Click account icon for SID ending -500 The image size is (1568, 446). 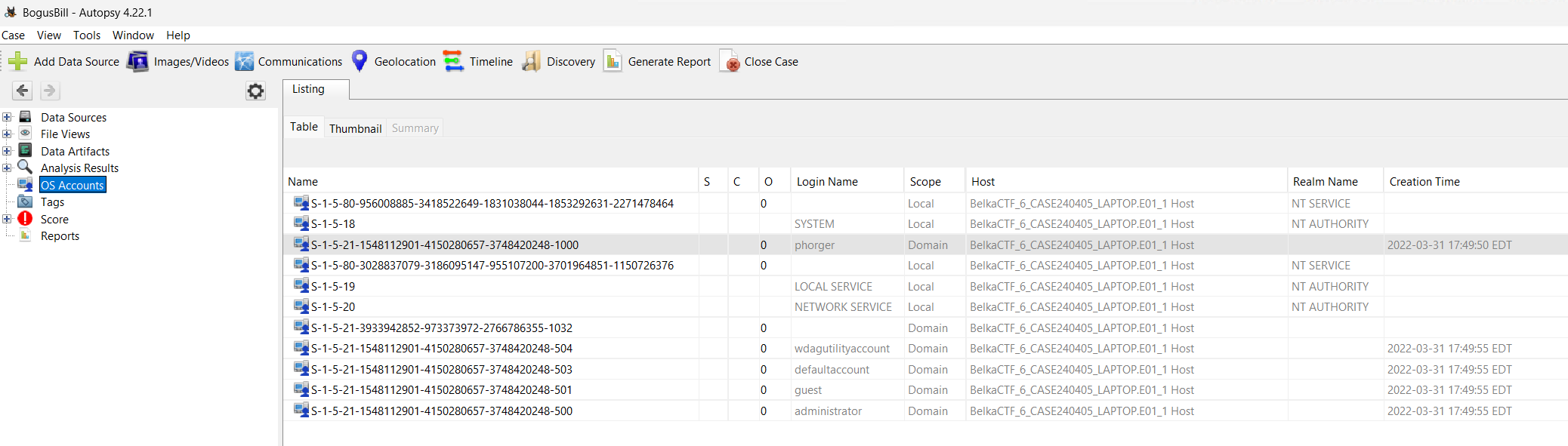pyautogui.click(x=301, y=411)
